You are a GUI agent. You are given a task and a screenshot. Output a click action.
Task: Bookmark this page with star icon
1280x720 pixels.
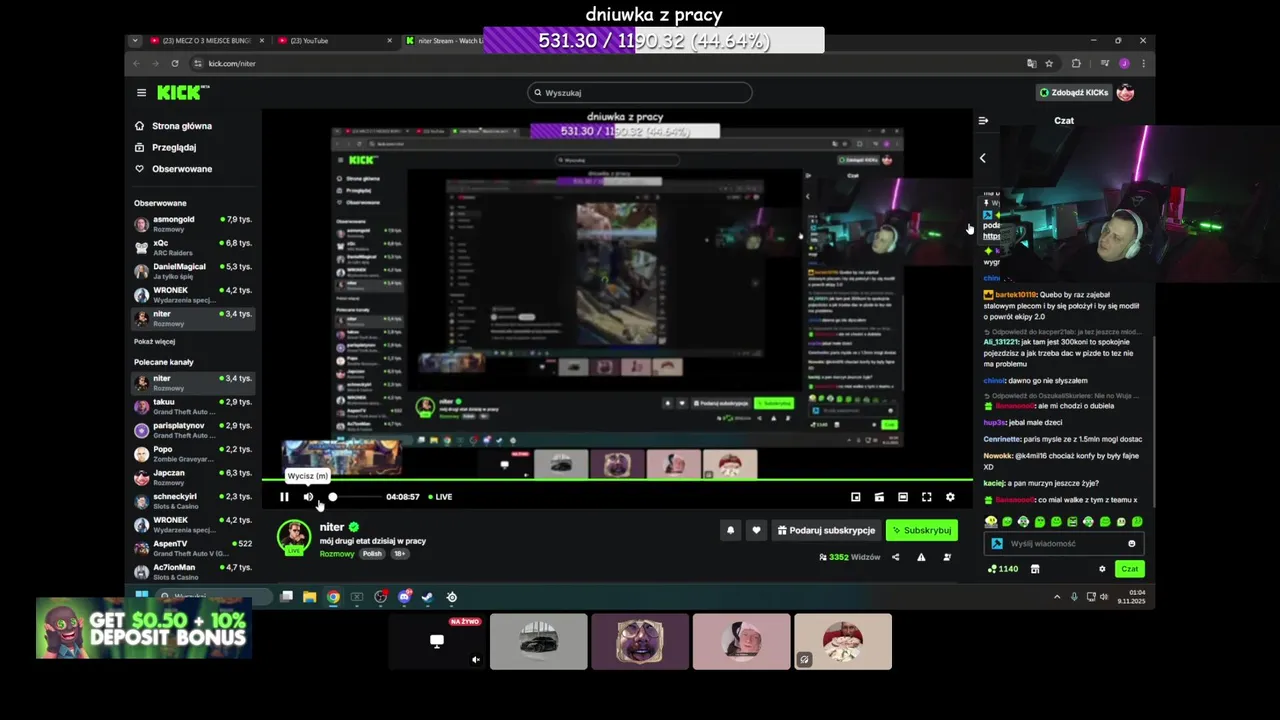point(1049,63)
